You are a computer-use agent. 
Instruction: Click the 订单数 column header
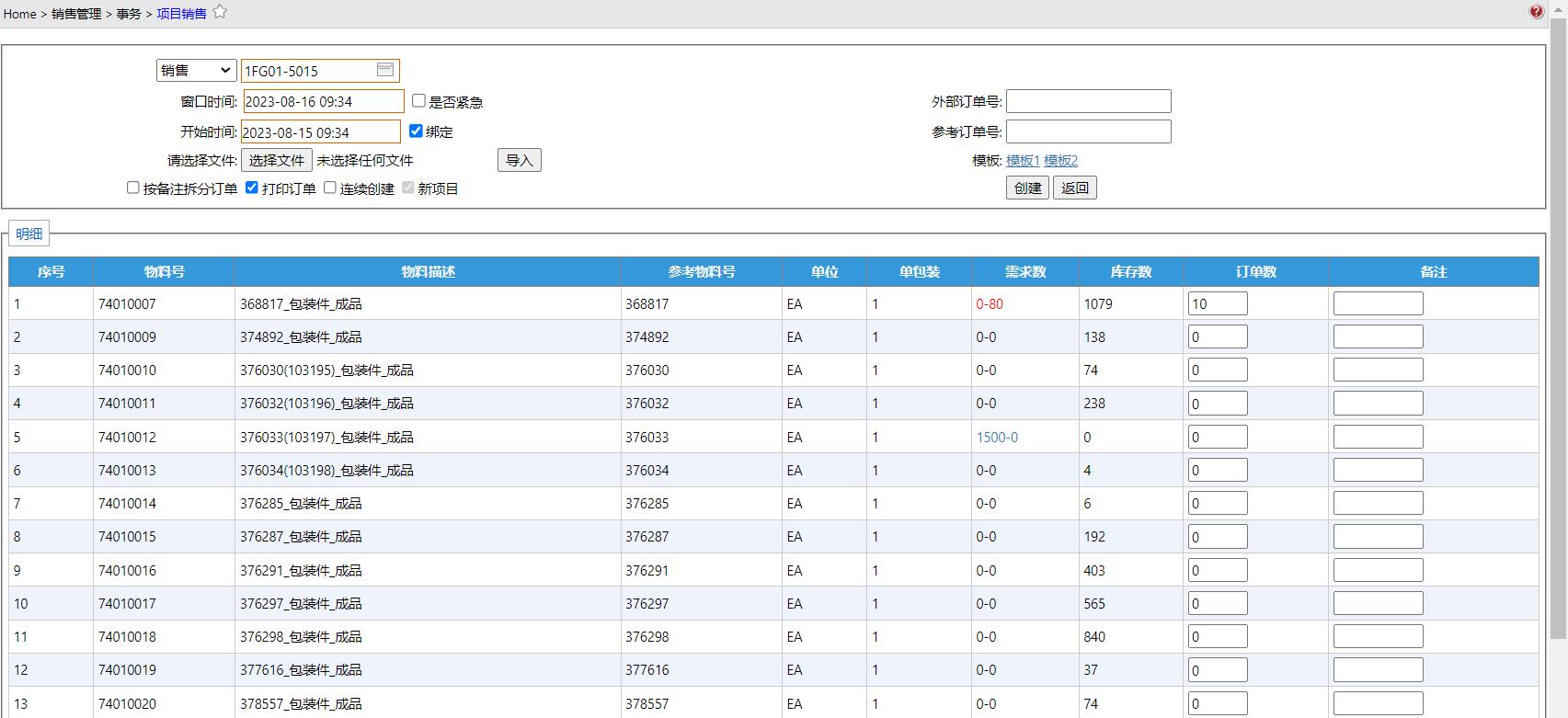[x=1256, y=271]
